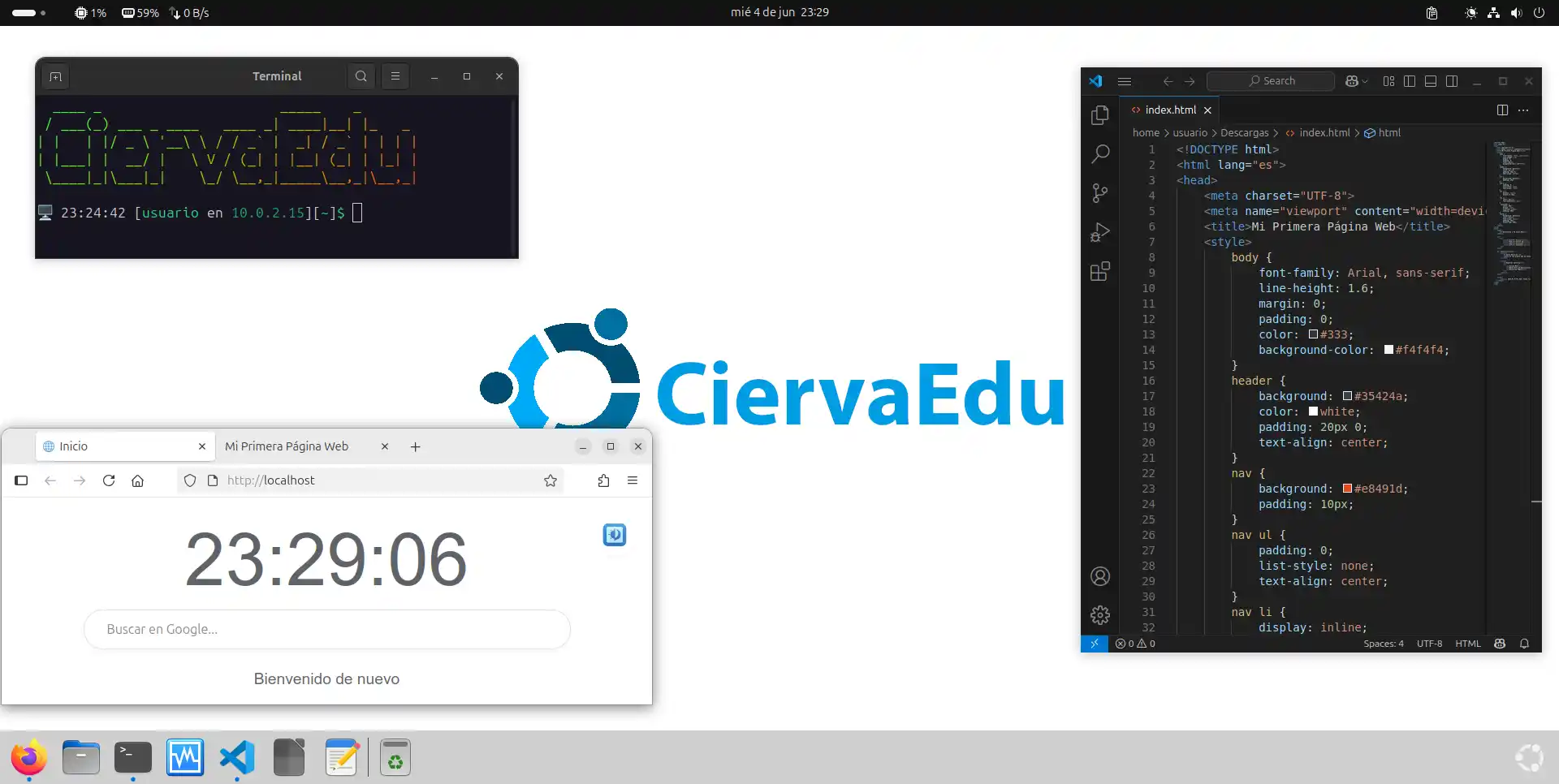
Task: Toggle Firefox tracking protection shield
Action: 189,480
